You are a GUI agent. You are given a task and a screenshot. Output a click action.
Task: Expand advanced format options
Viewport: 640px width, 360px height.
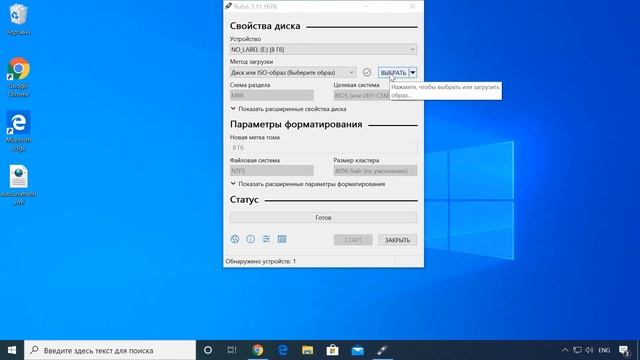tap(308, 184)
